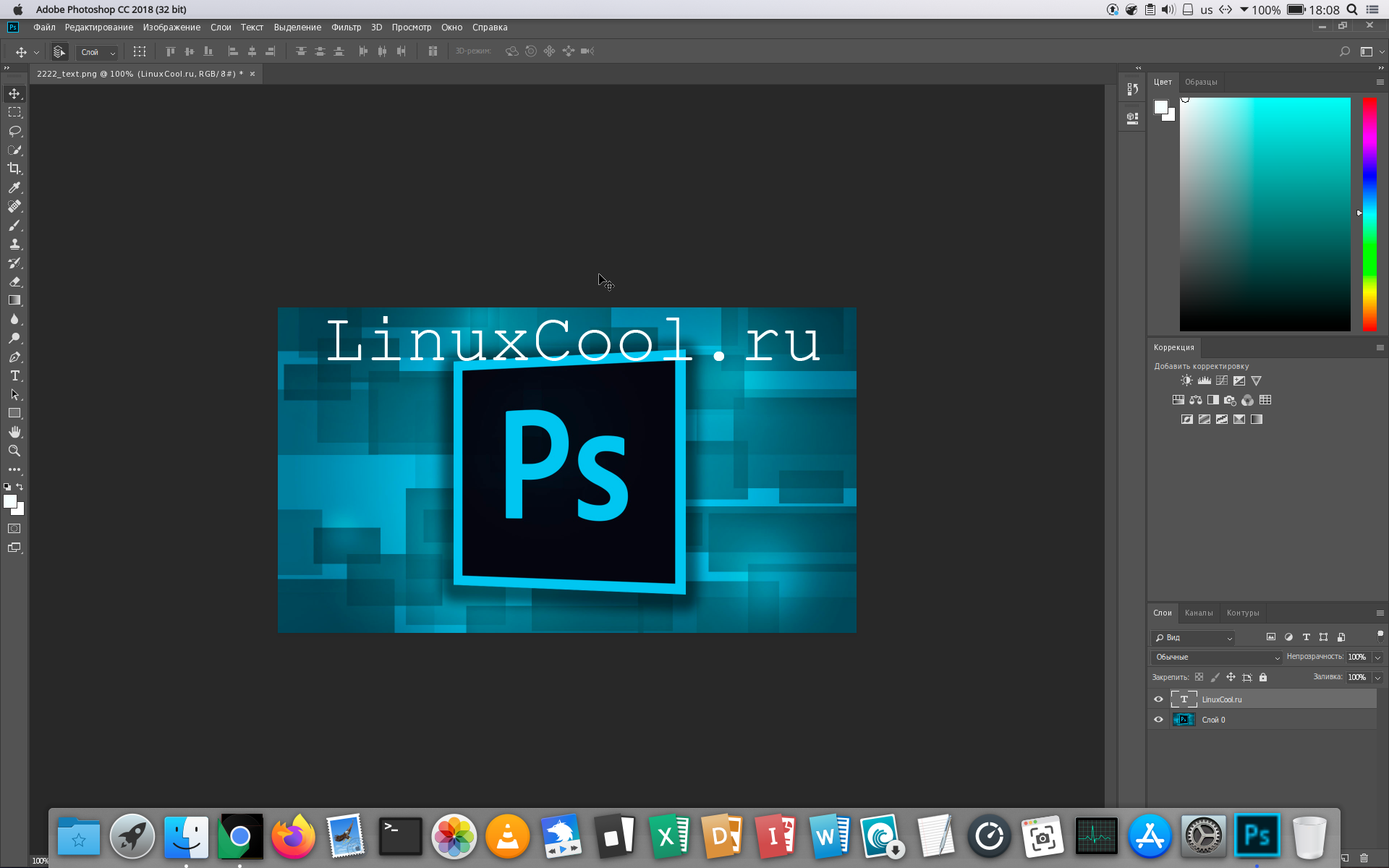Viewport: 1389px width, 868px height.
Task: Hide the Слой 0 layer
Action: [1158, 720]
